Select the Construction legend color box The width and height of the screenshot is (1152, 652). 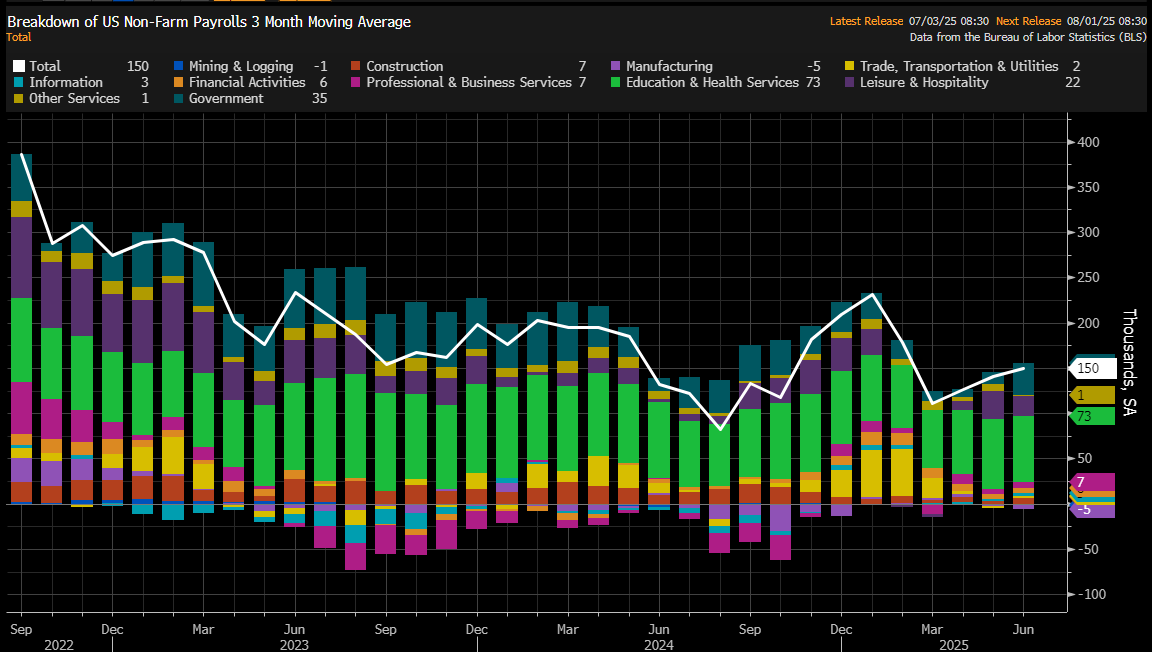[x=356, y=67]
